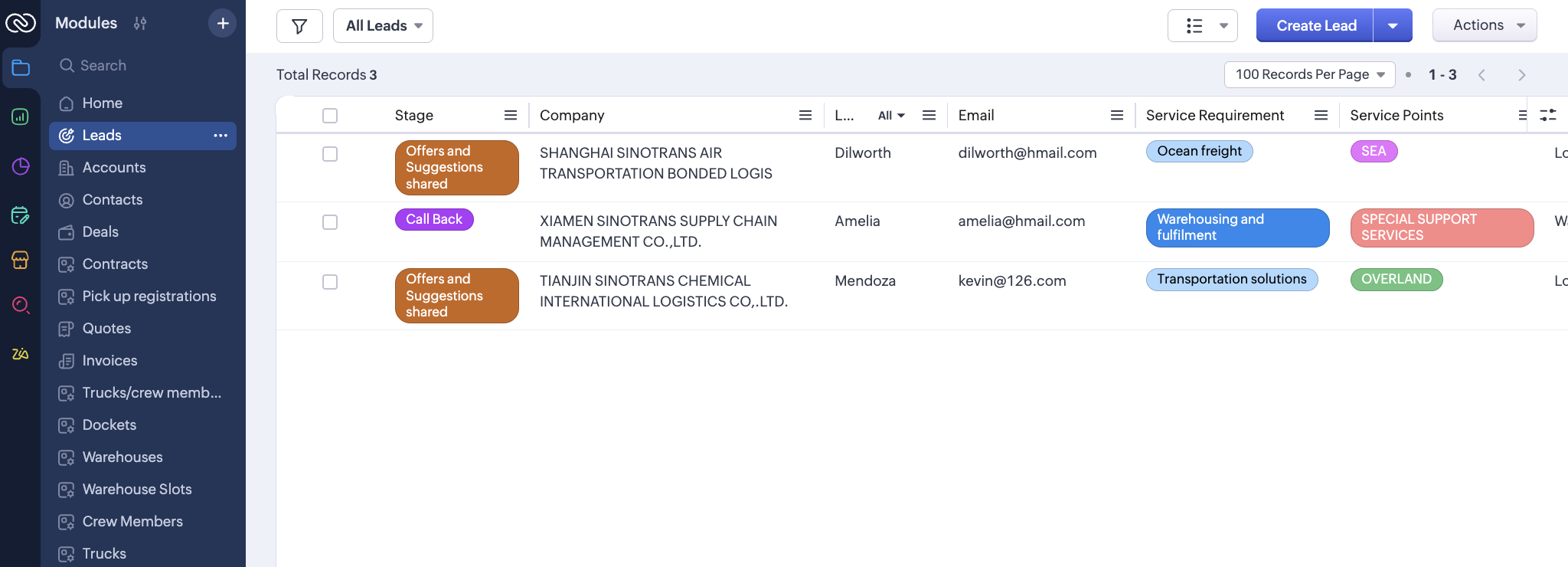The height and width of the screenshot is (567, 1568).
Task: Click the Ocean freight tag
Action: click(1200, 151)
